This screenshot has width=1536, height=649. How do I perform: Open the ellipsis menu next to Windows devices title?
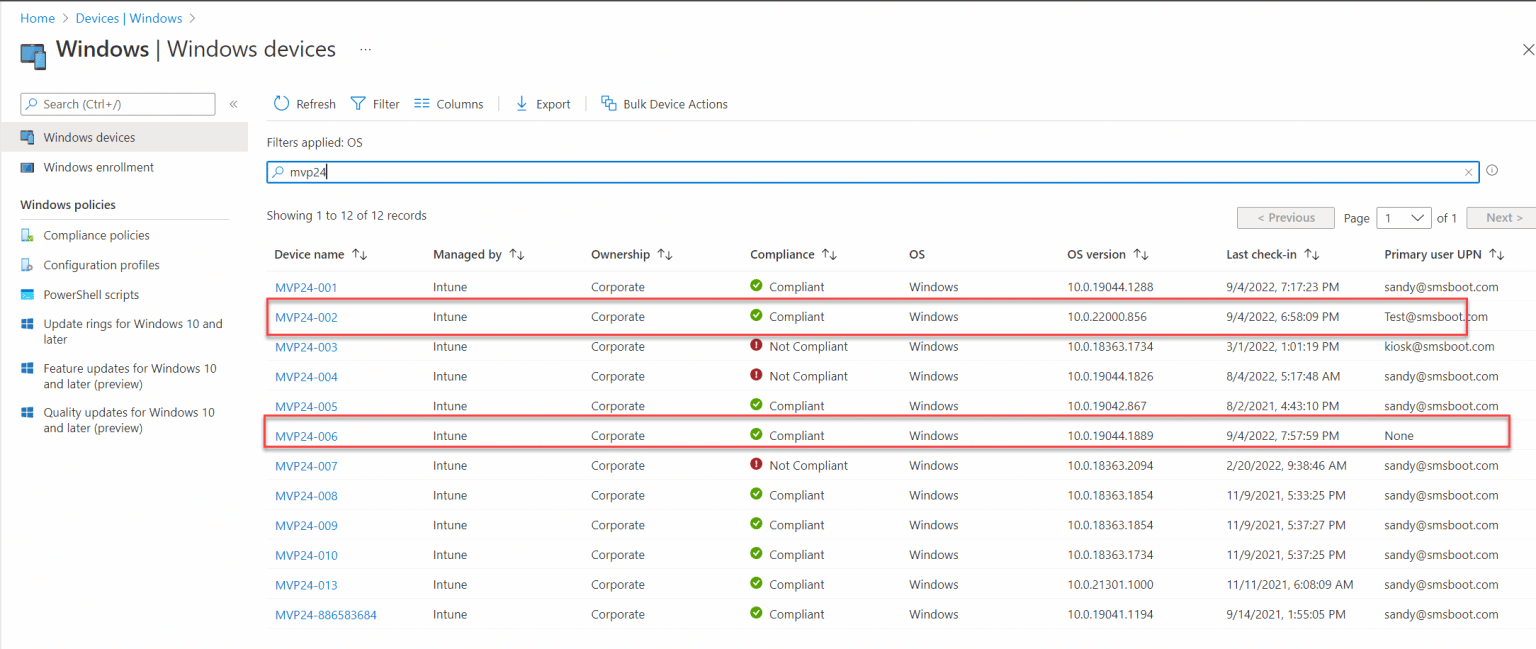tap(364, 50)
